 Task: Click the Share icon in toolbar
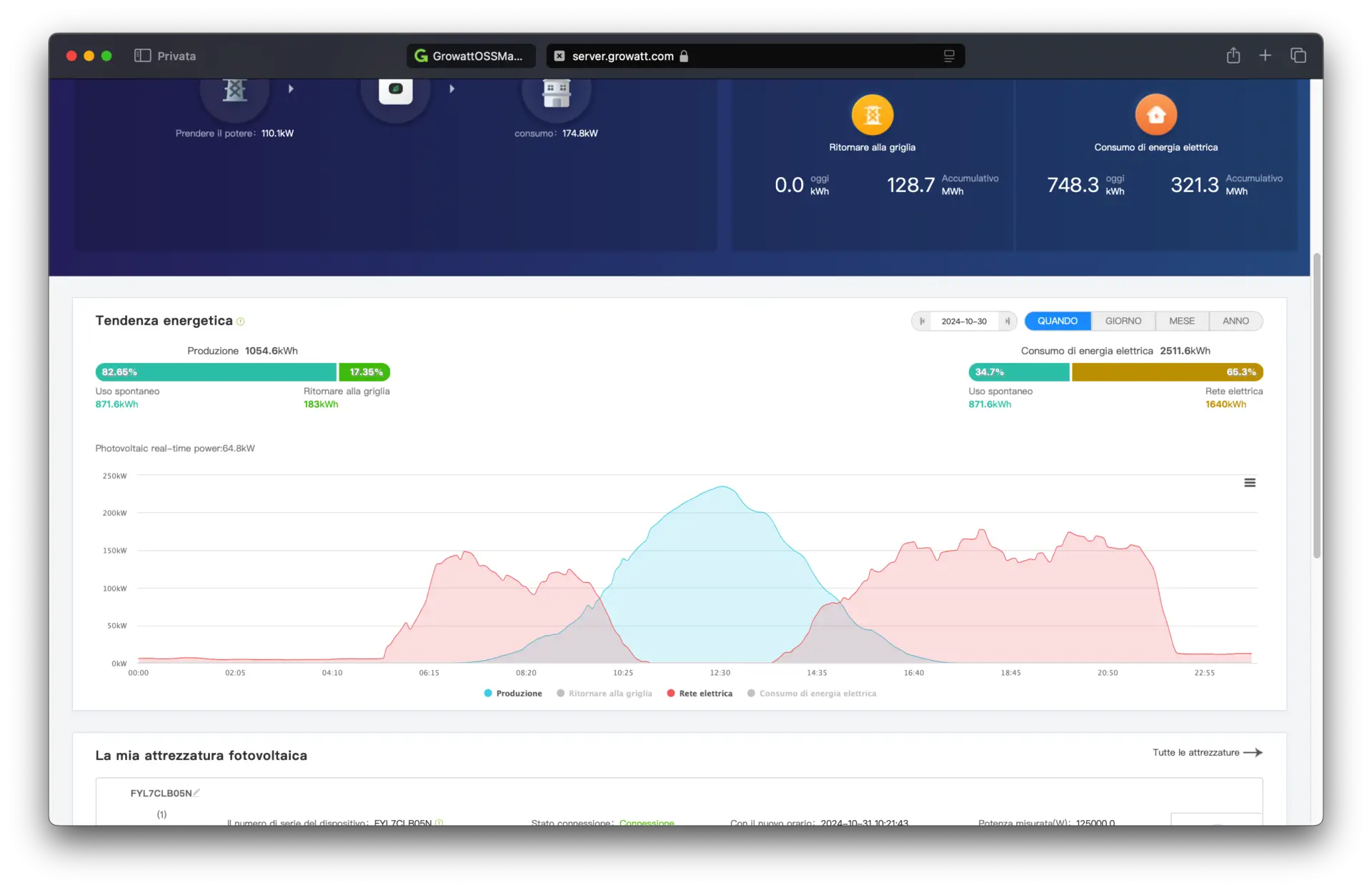tap(1233, 56)
